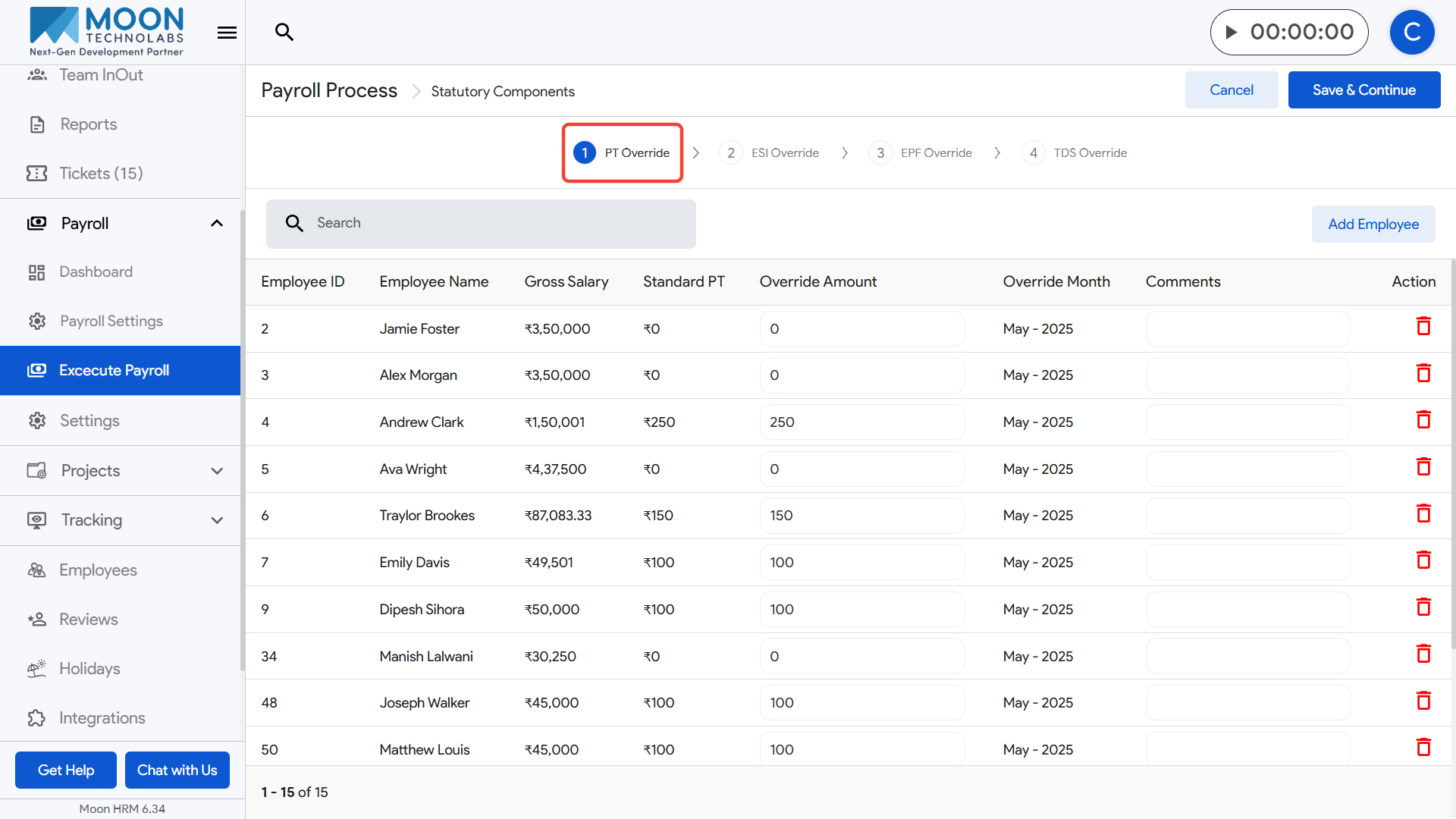Click Save & Continue button

pyautogui.click(x=1363, y=90)
